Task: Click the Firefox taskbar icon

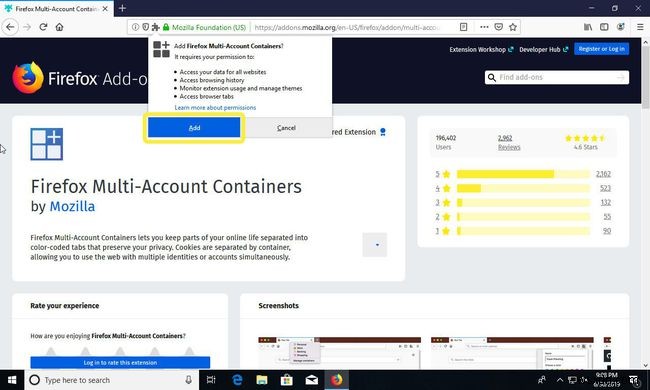Action: 337,380
